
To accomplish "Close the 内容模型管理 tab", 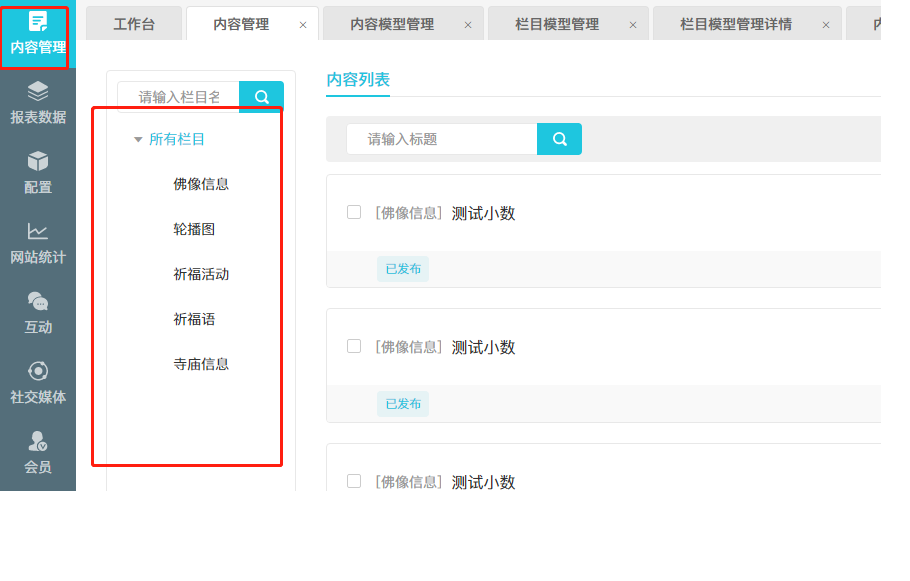I will 468,25.
